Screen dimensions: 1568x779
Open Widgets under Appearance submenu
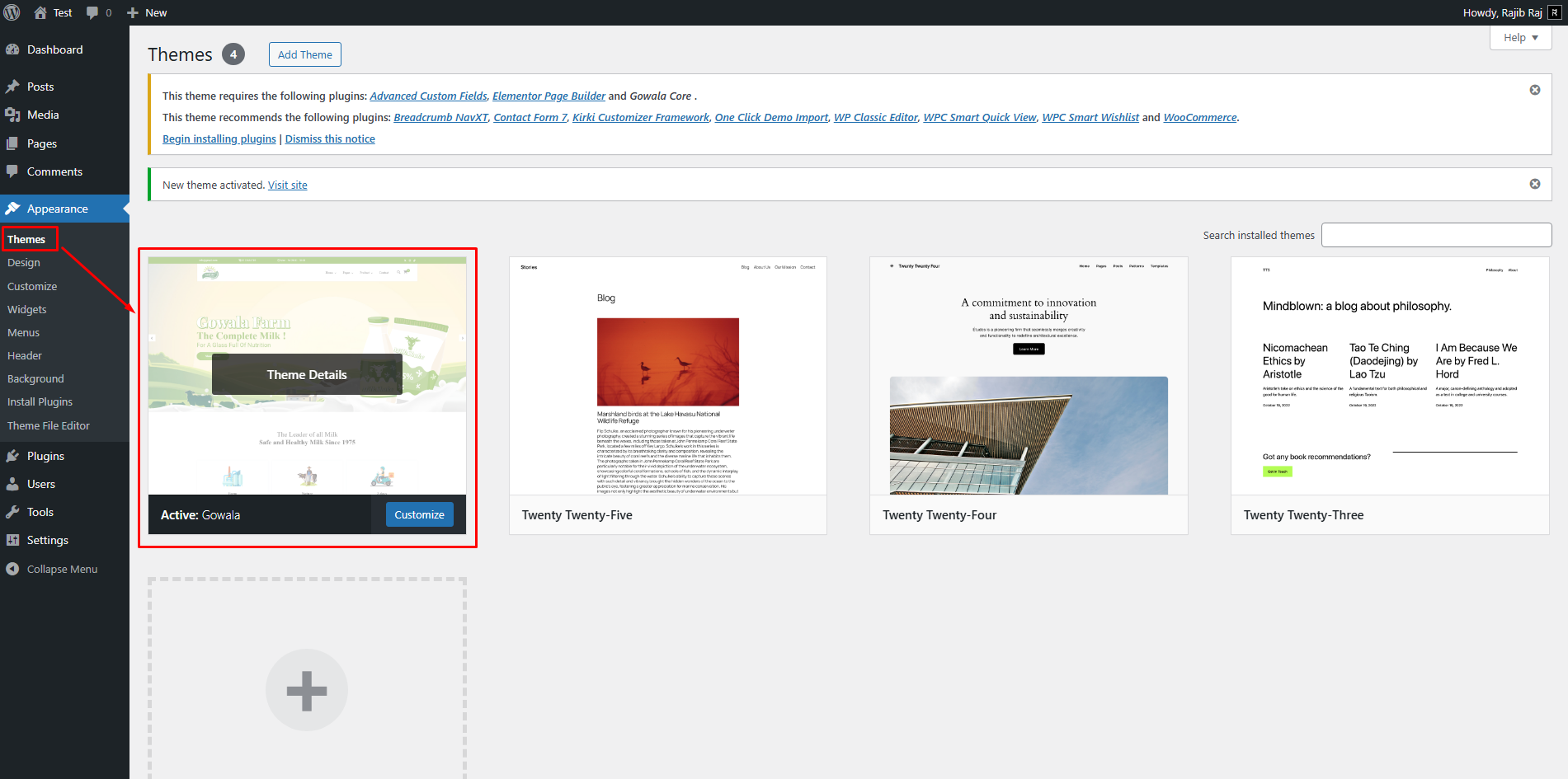coord(27,309)
